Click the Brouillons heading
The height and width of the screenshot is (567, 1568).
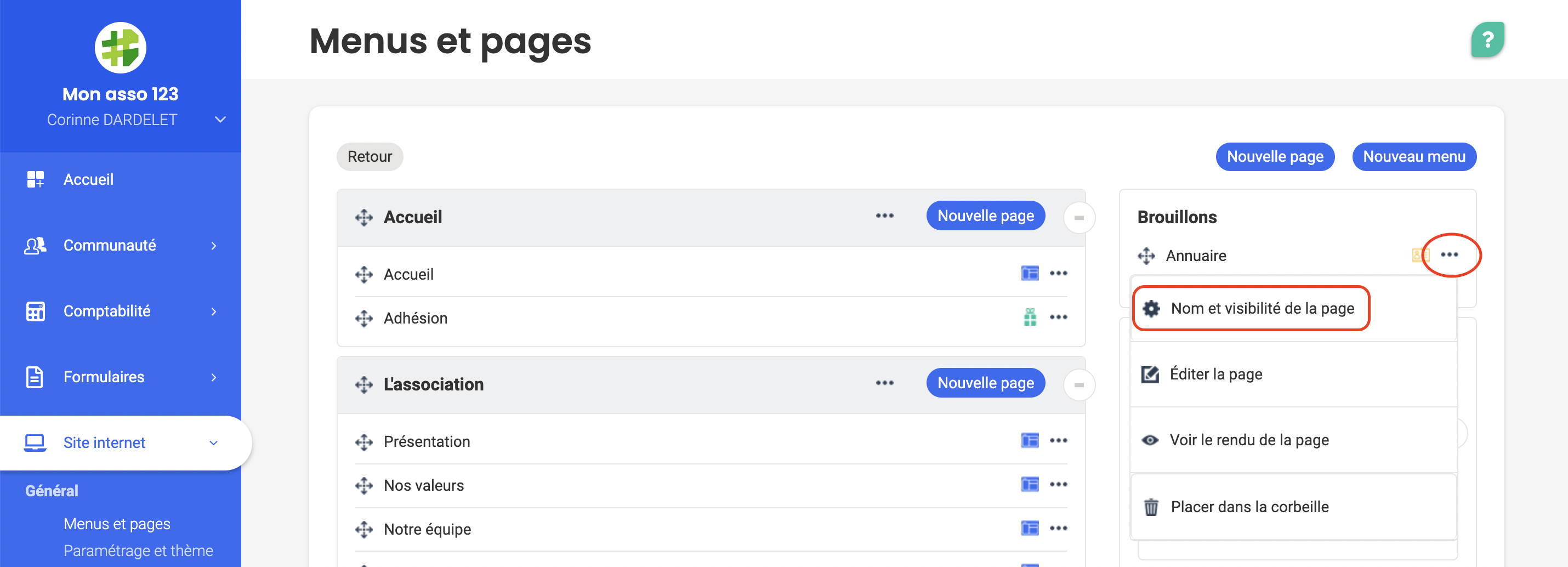tap(1177, 217)
